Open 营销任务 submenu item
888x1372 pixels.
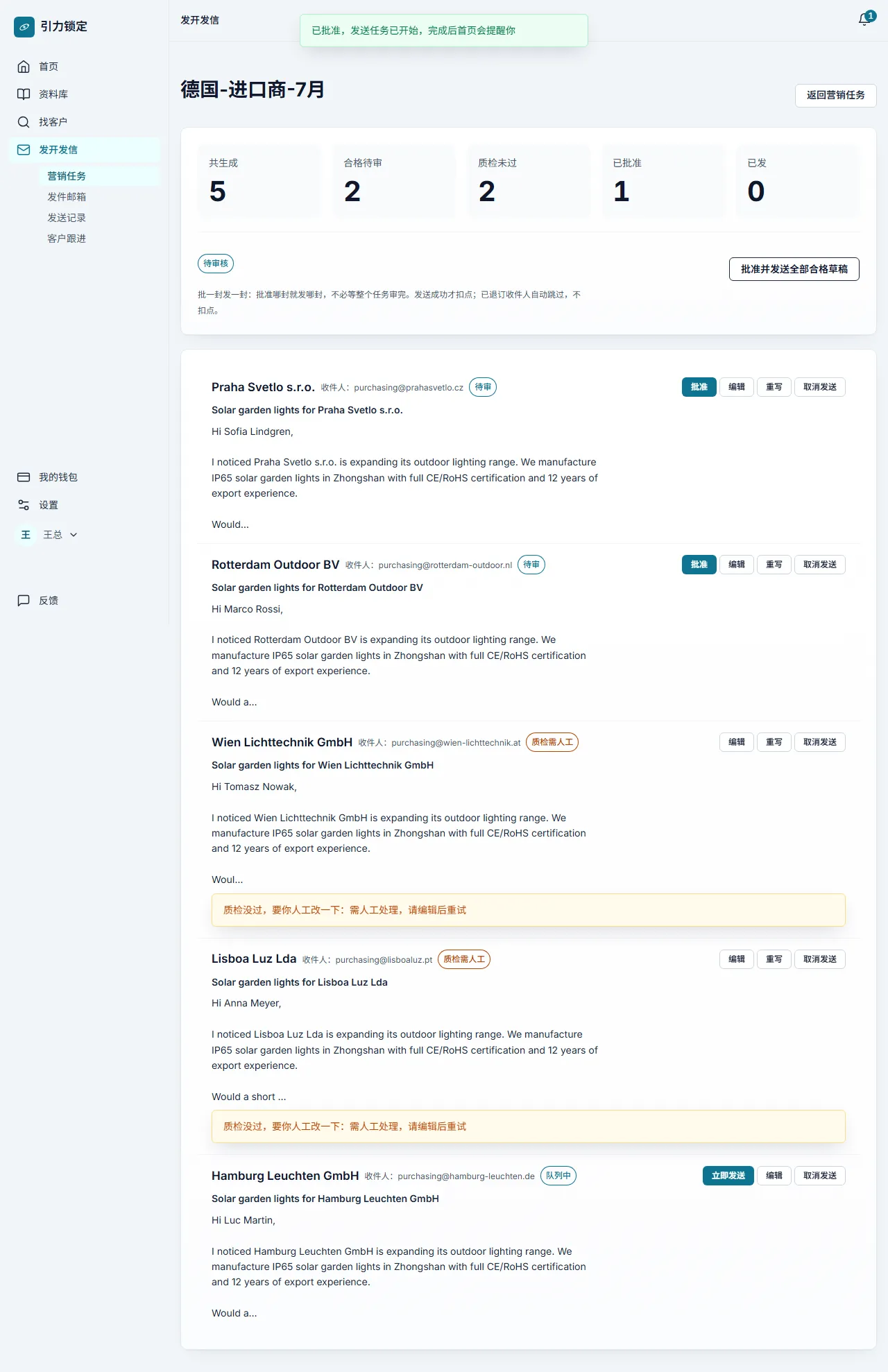[x=99, y=176]
